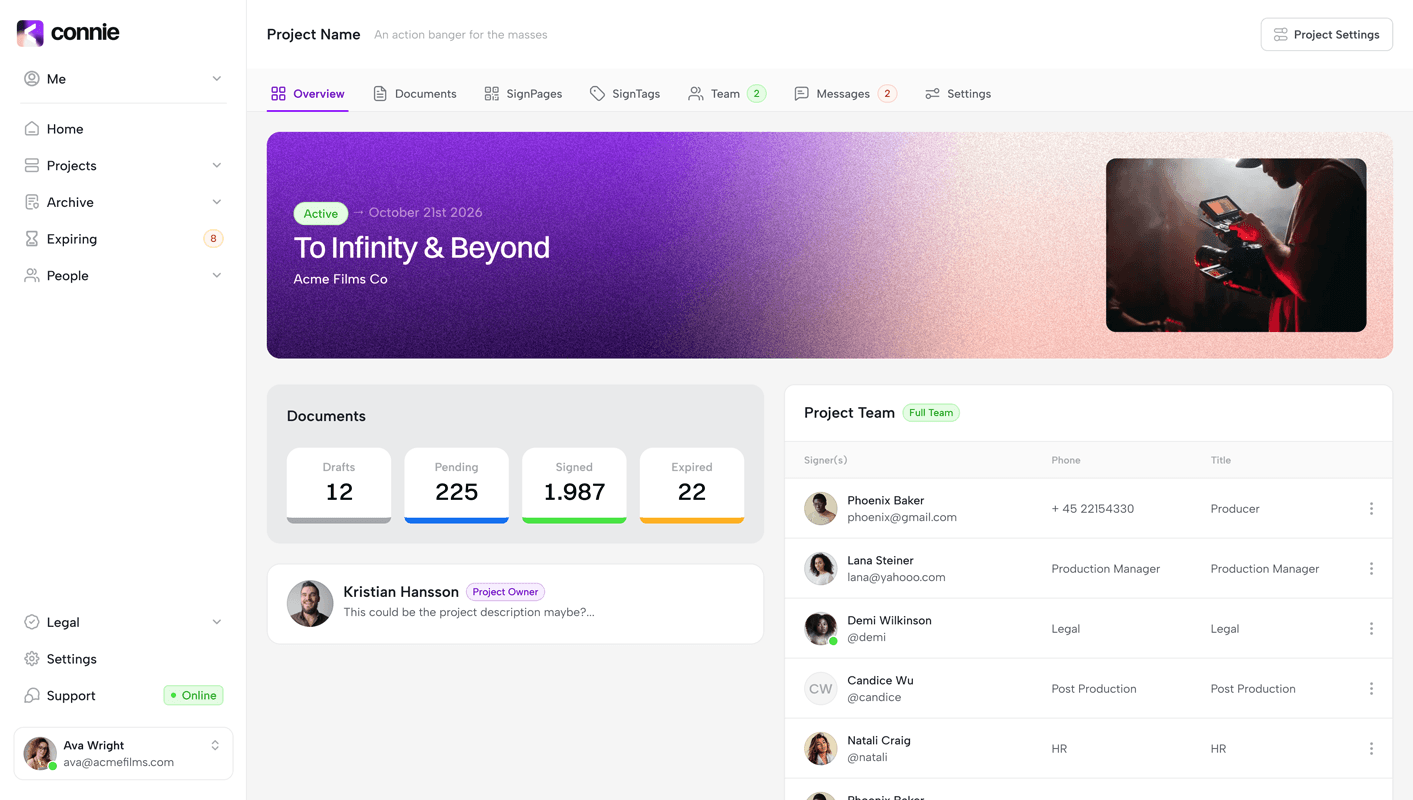Viewport: 1413px width, 800px height.
Task: Open row menu for Natali Craig
Action: 1371,749
